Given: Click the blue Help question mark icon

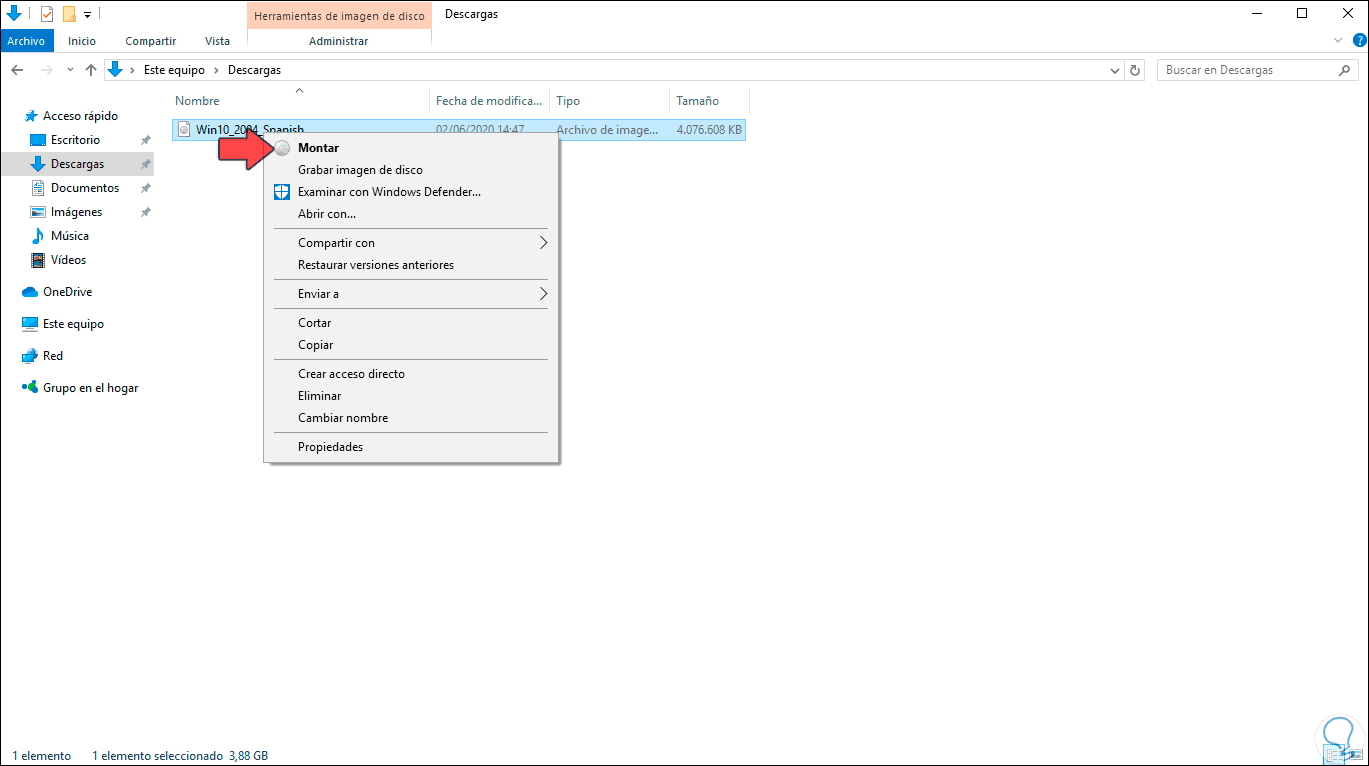Looking at the screenshot, I should pyautogui.click(x=1358, y=41).
